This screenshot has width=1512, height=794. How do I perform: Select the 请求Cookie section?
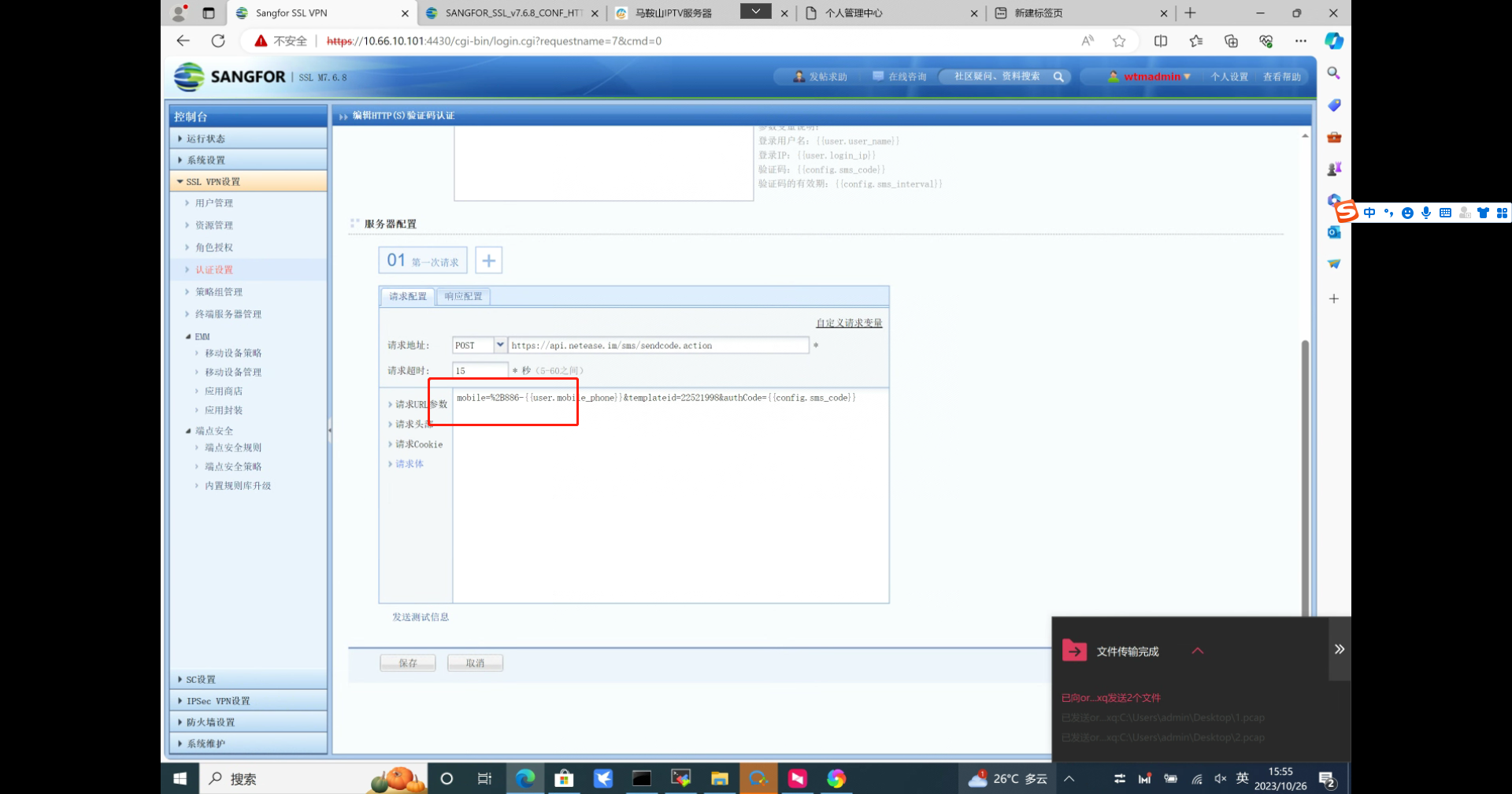click(418, 444)
